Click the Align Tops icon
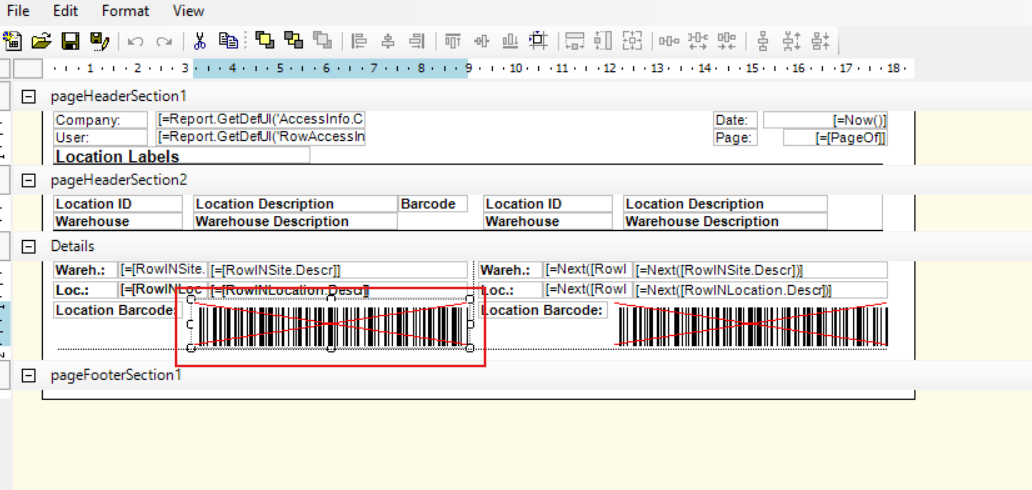This screenshot has width=1032, height=490. coord(452,41)
